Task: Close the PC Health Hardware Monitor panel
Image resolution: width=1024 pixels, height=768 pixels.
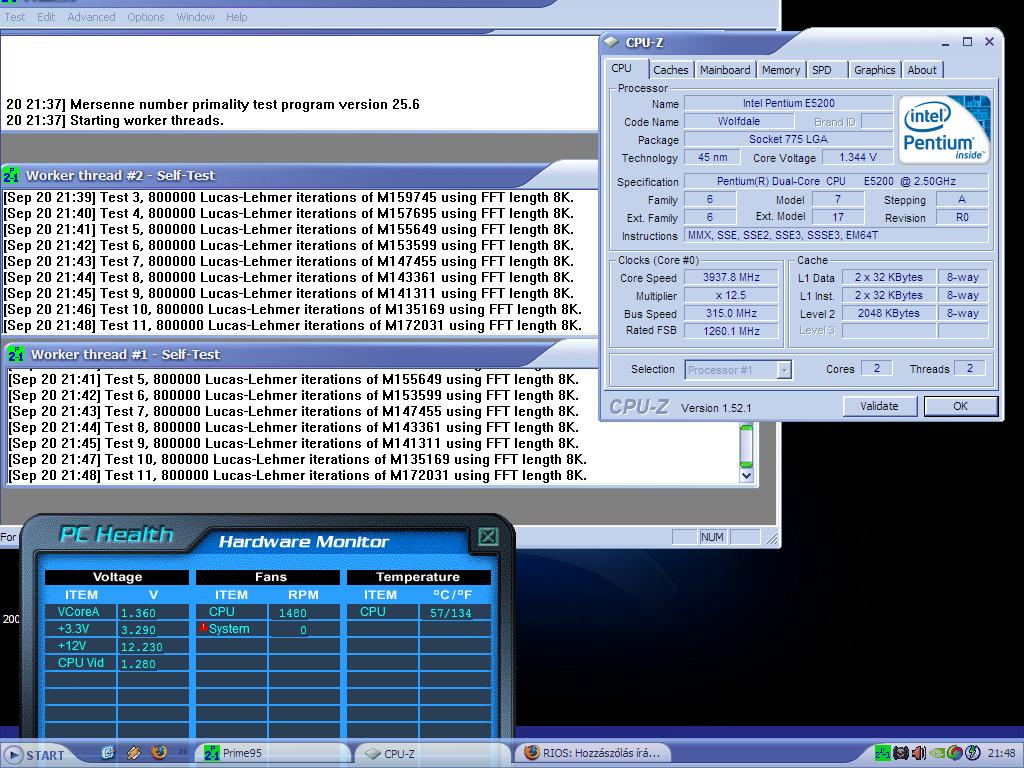Action: pos(488,537)
